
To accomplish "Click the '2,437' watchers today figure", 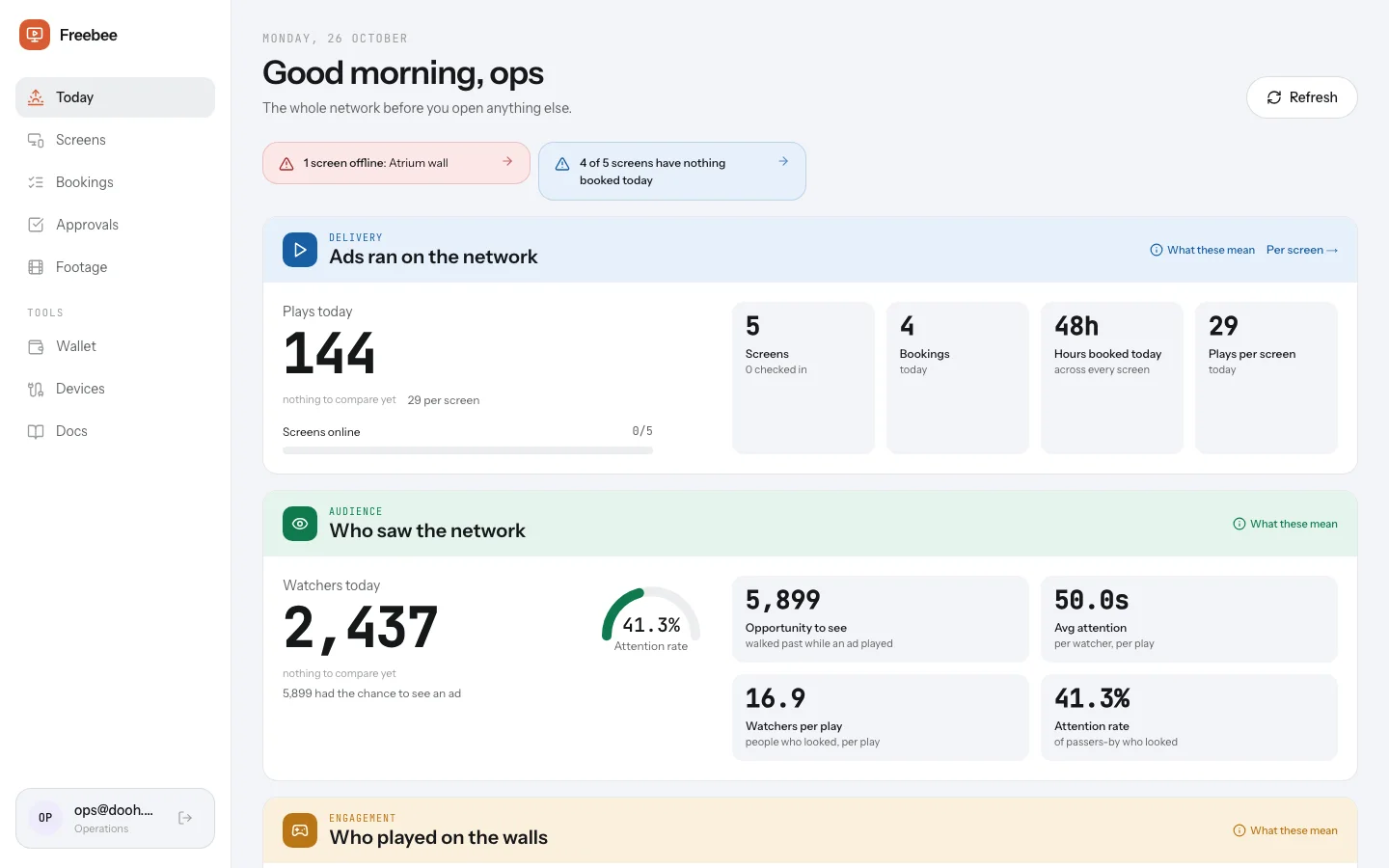I will click(361, 629).
